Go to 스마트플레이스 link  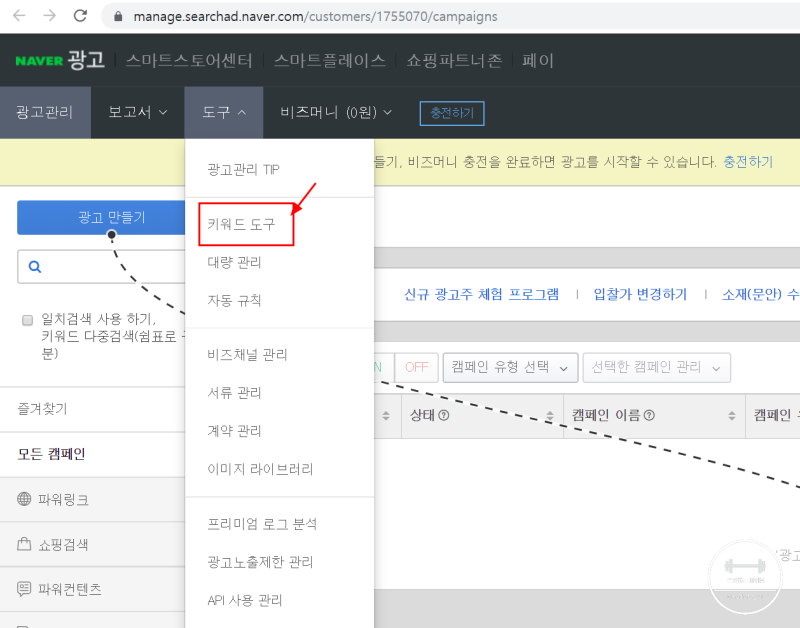coord(330,61)
